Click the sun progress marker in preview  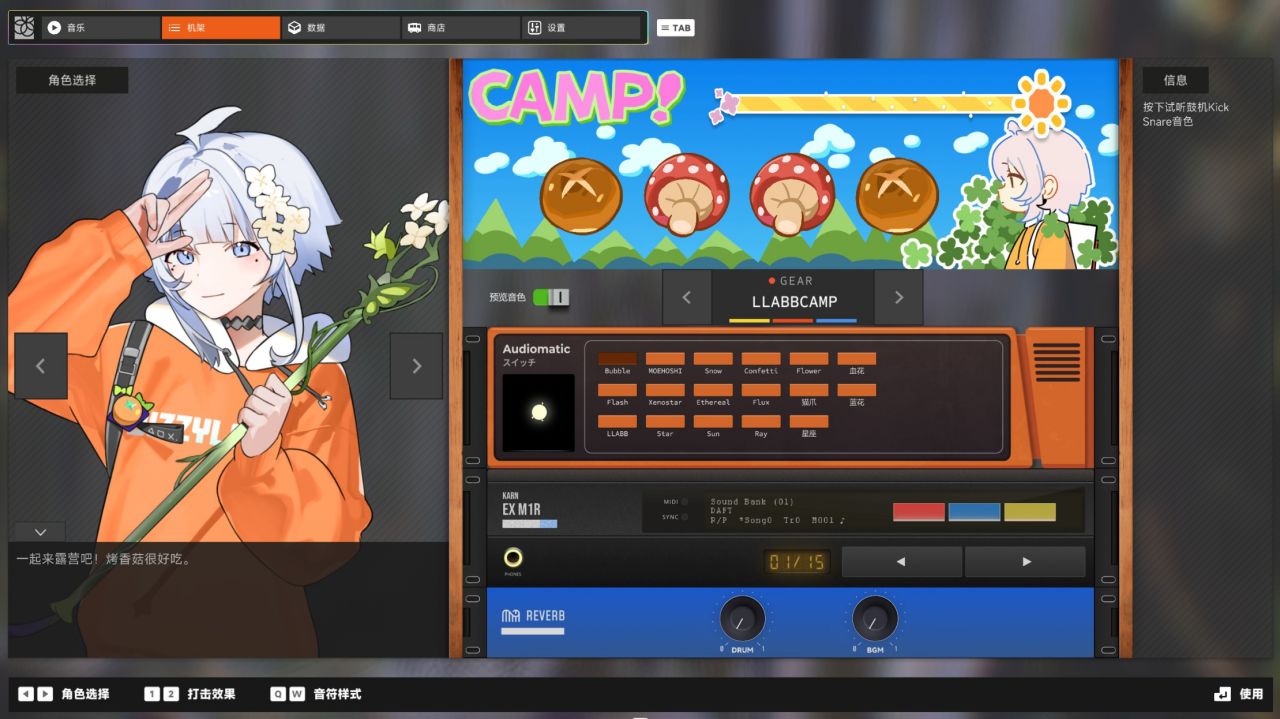[1042, 101]
